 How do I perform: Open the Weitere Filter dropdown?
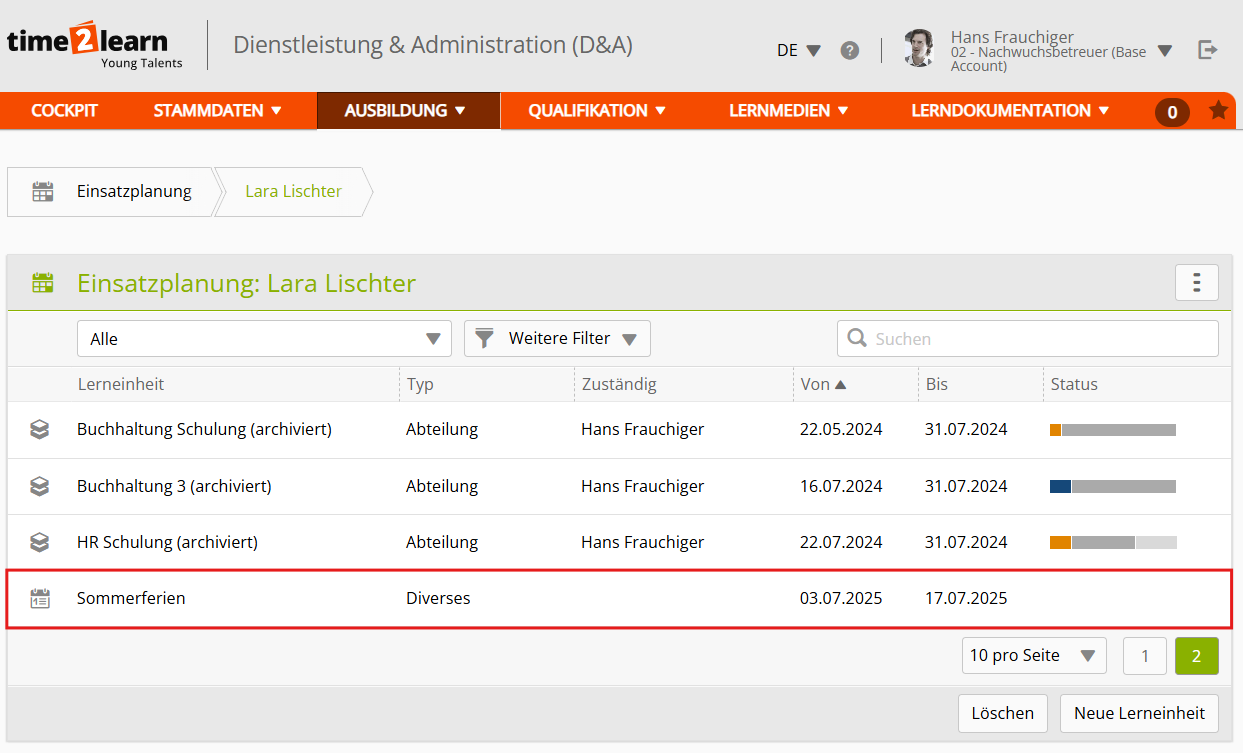(557, 339)
